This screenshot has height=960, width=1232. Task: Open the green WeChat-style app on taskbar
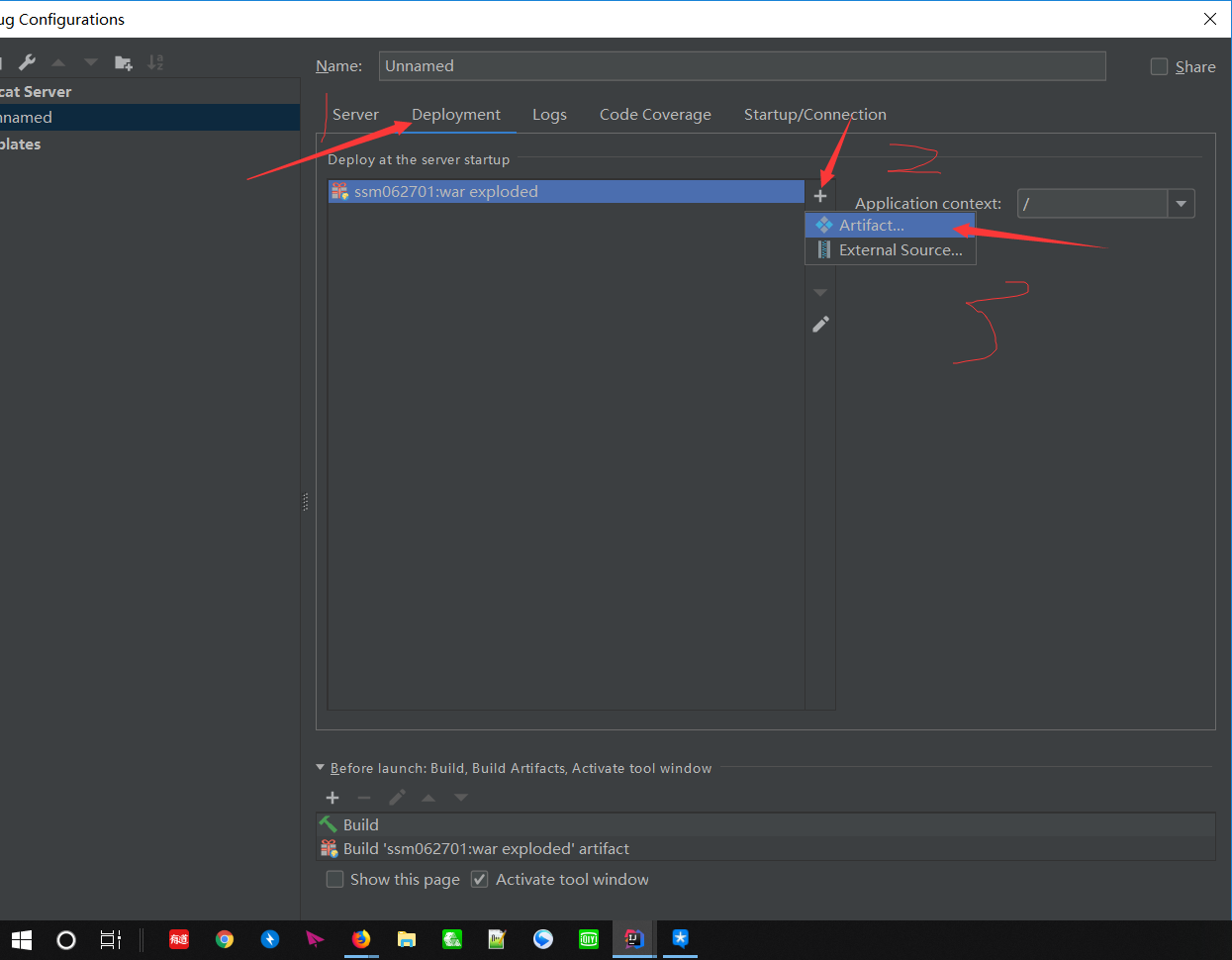(452, 940)
